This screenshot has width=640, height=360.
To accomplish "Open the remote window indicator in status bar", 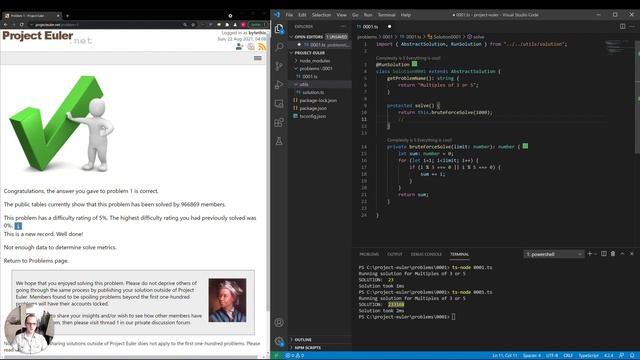I will [x=276, y=356].
